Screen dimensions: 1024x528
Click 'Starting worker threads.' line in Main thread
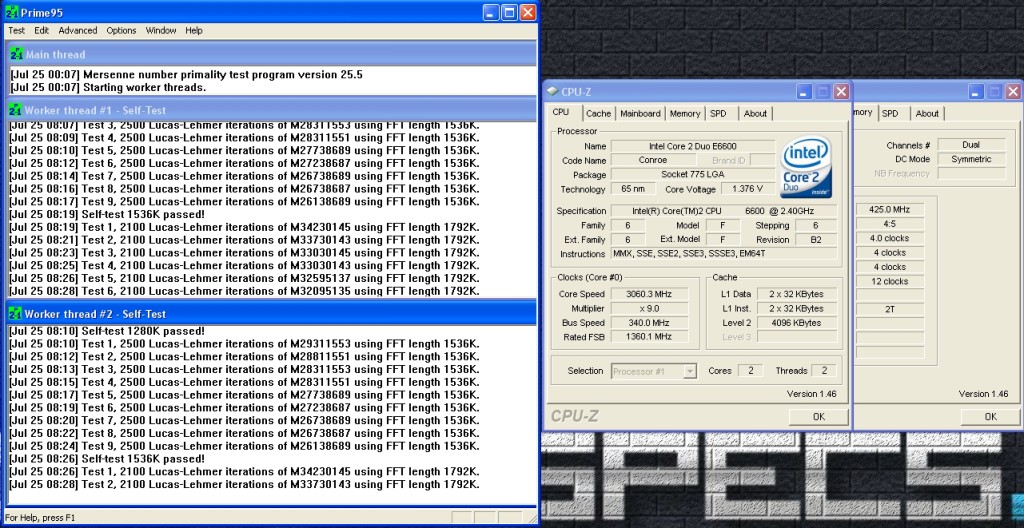pyautogui.click(x=108, y=88)
